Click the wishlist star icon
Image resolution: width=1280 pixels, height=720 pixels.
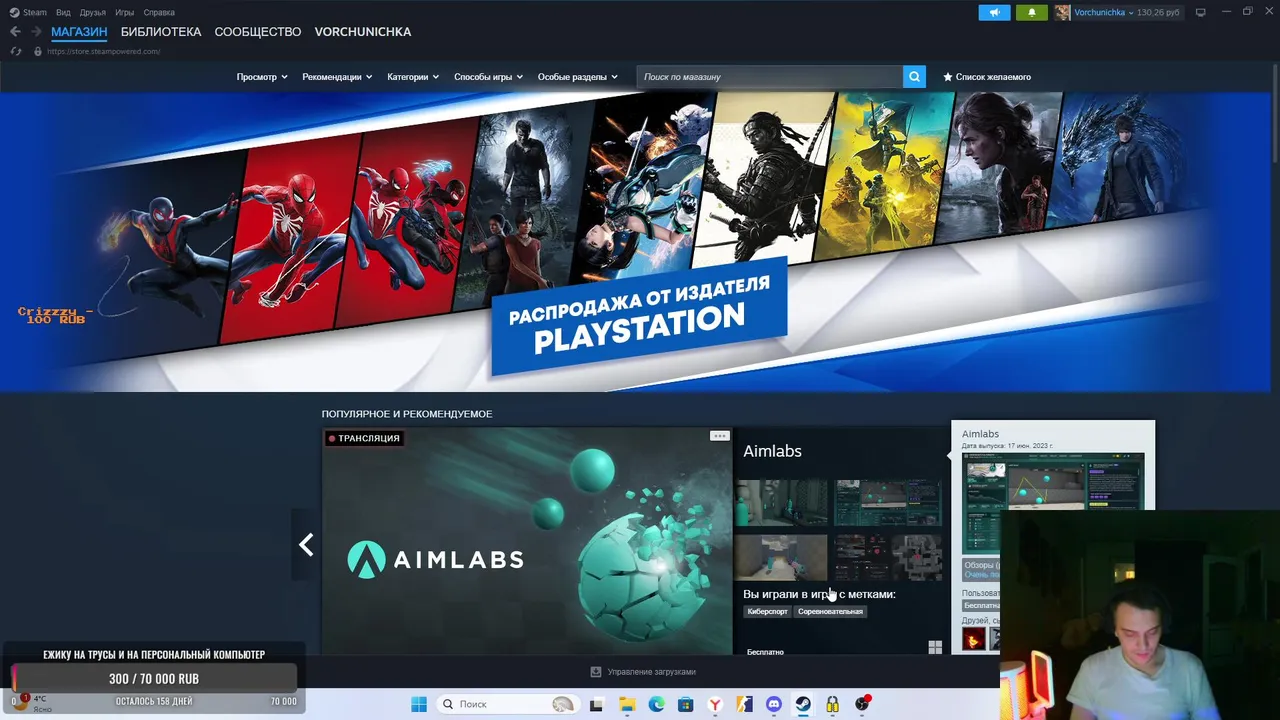[x=948, y=77]
